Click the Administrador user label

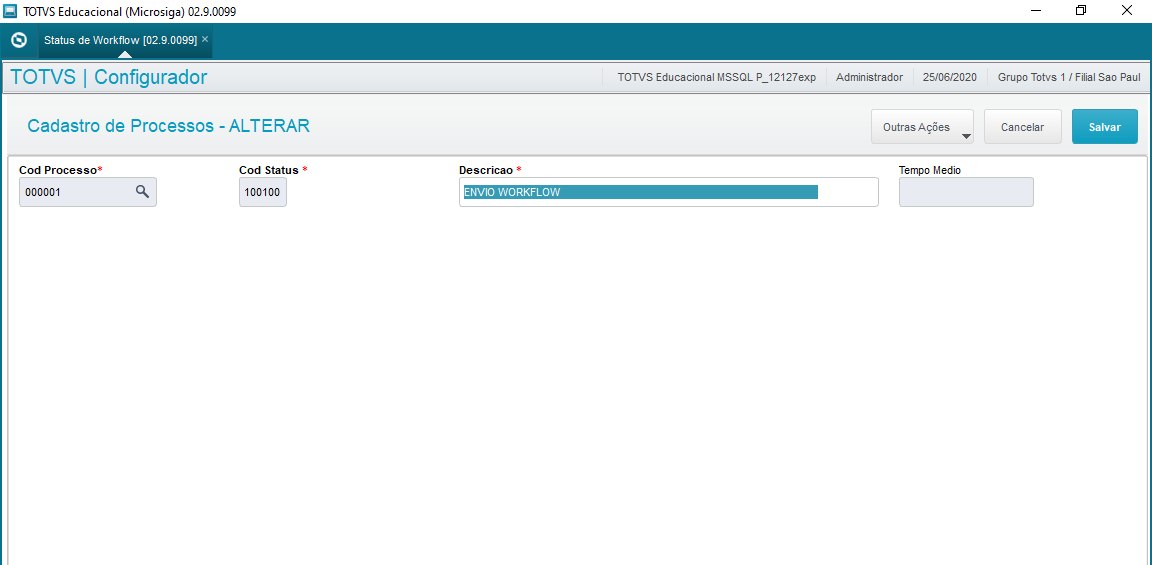tap(869, 77)
